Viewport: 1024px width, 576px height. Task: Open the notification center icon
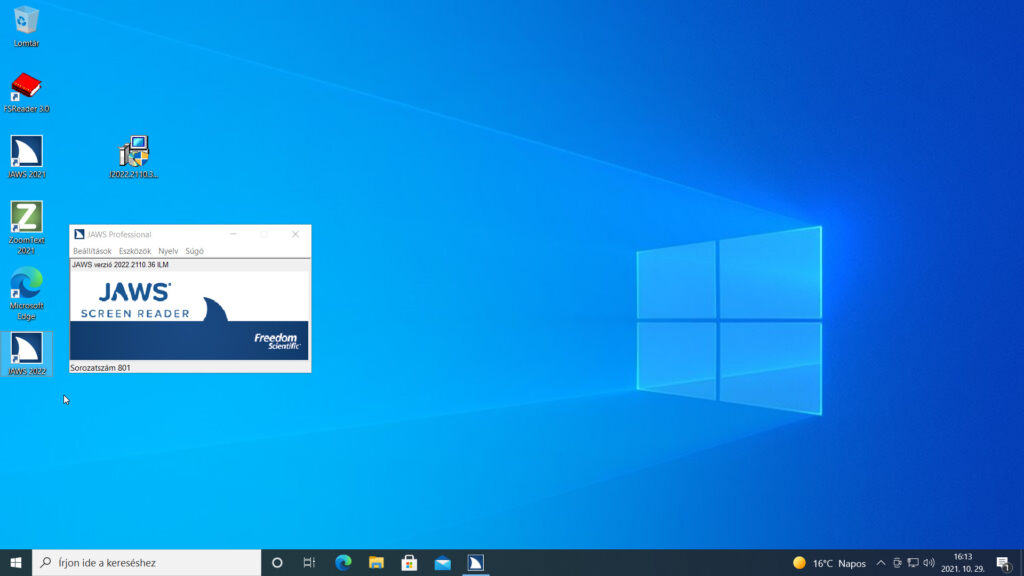coord(1004,563)
